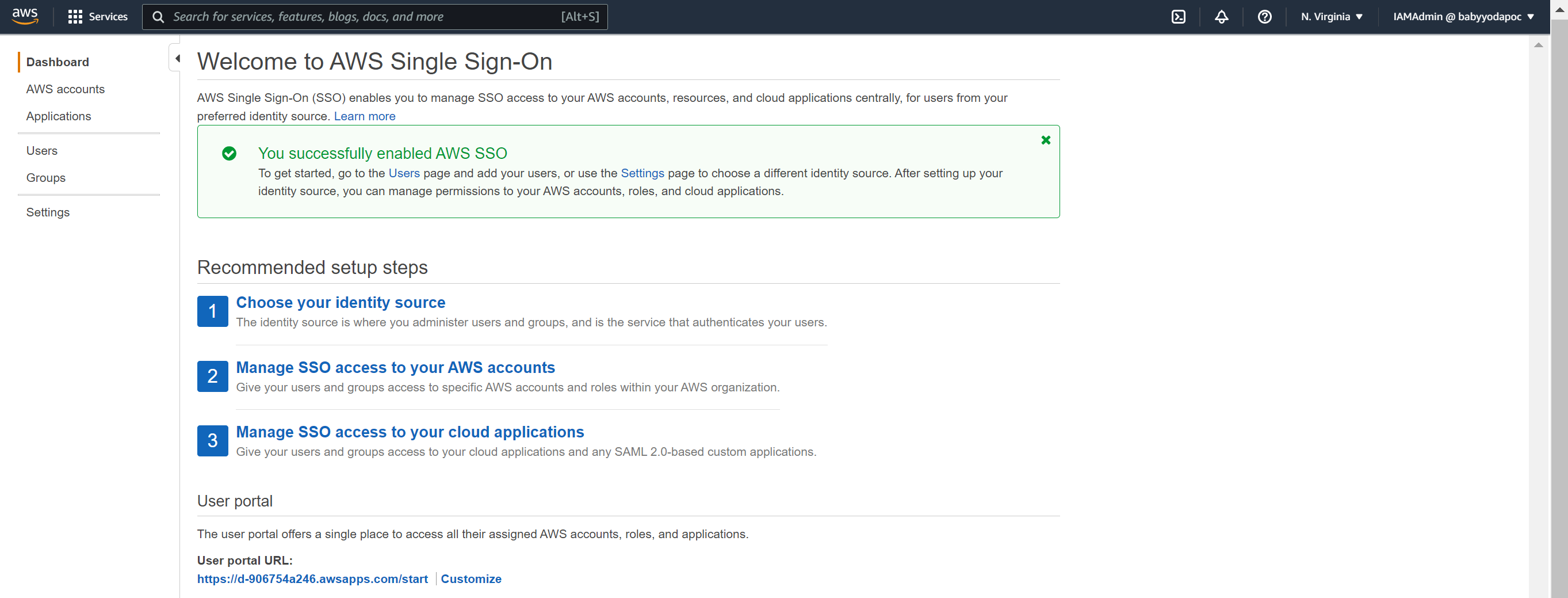This screenshot has width=1568, height=598.
Task: Open Choose your identity source
Action: [341, 302]
